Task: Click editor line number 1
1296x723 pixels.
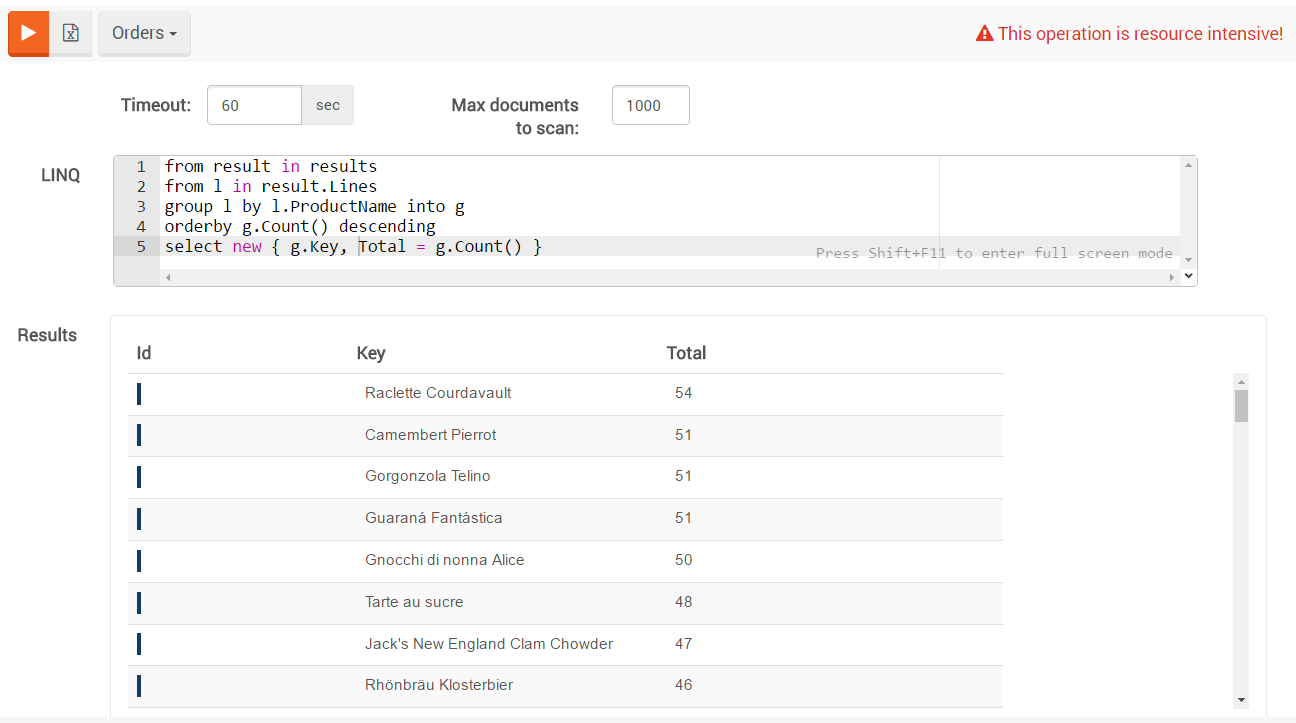Action: pos(141,166)
